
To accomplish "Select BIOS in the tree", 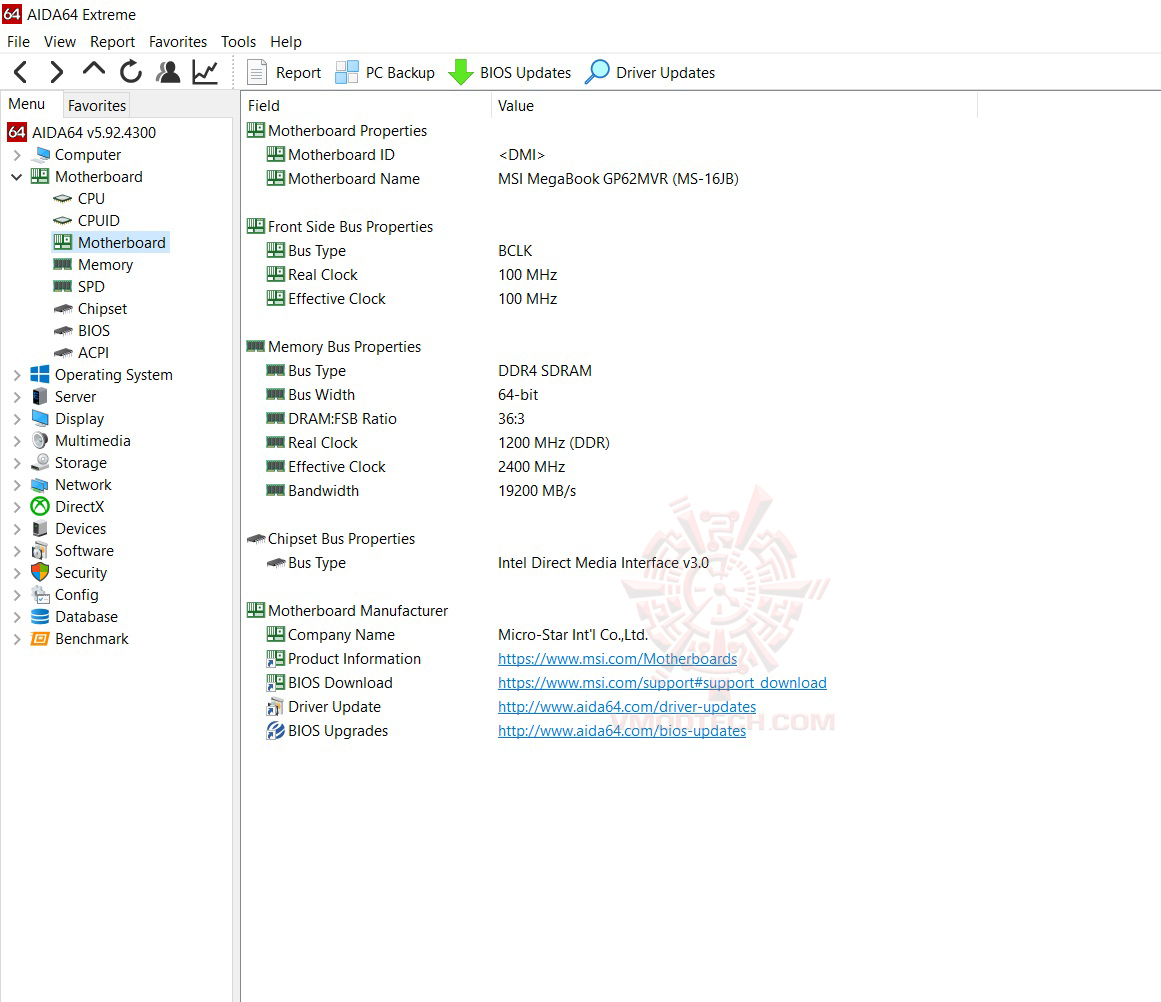I will (x=94, y=330).
